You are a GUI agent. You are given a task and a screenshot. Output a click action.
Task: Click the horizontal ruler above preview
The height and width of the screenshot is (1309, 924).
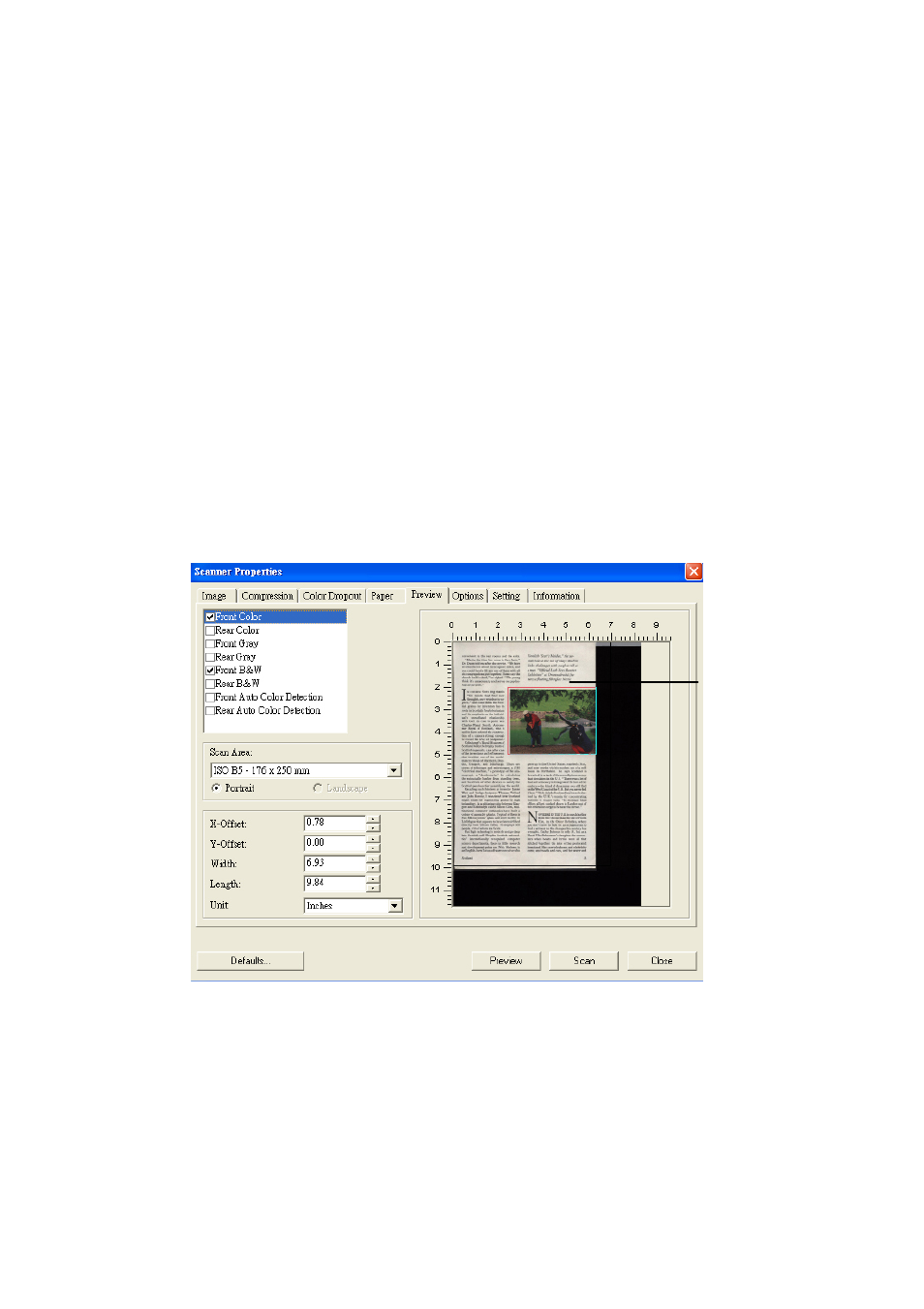tap(561, 632)
